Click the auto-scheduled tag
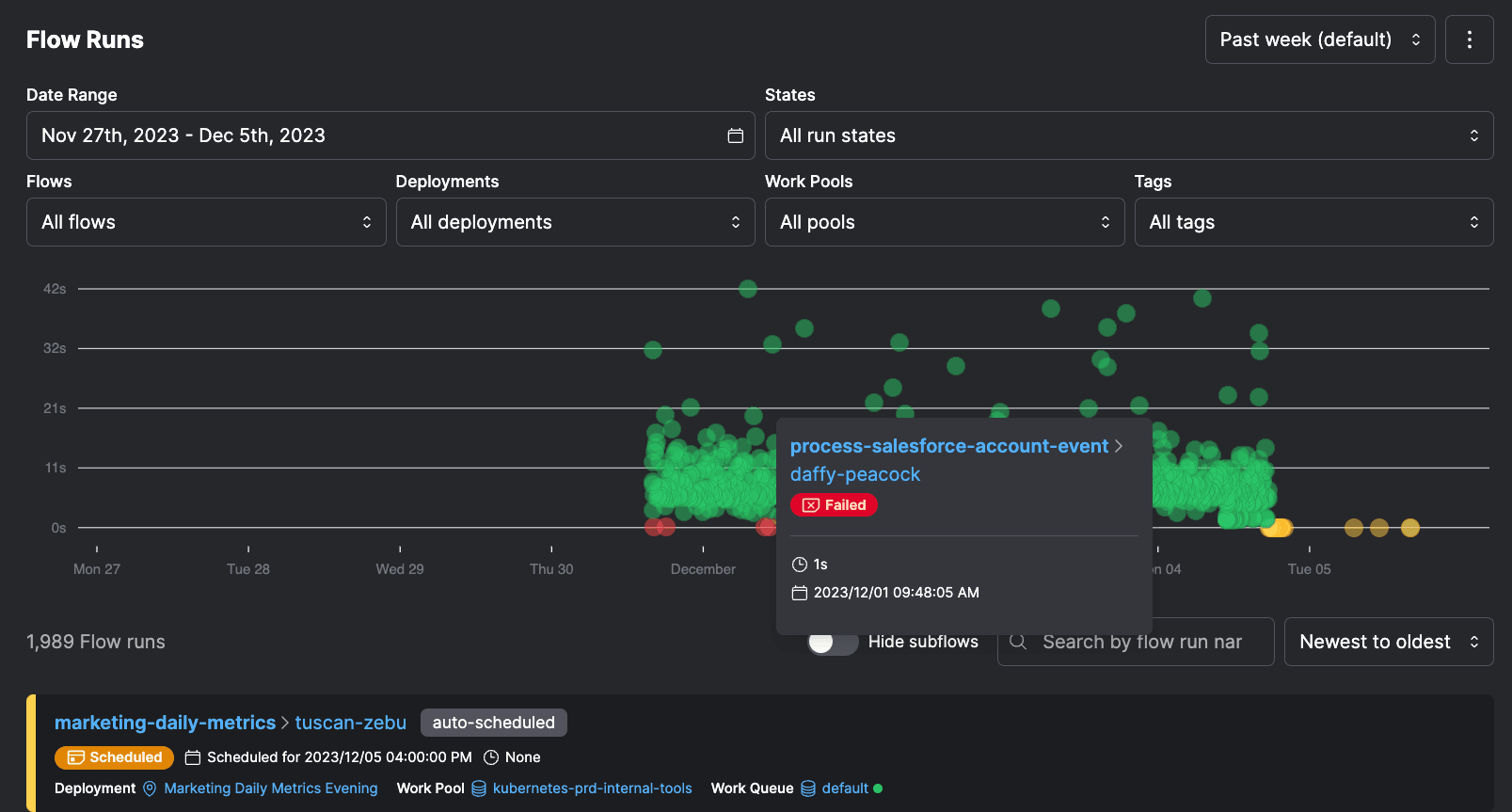 493,723
